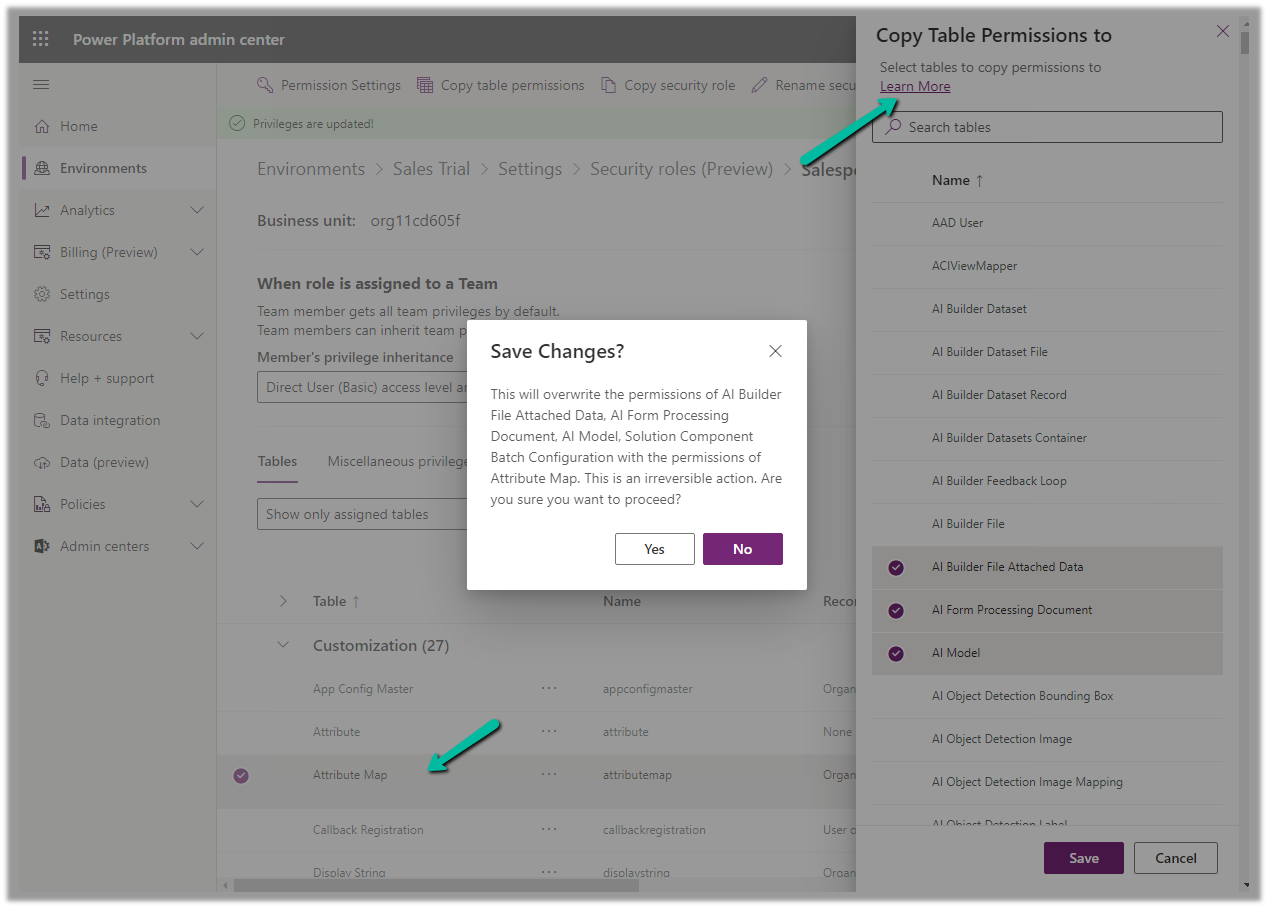Click the Save button in the panel

coord(1084,858)
